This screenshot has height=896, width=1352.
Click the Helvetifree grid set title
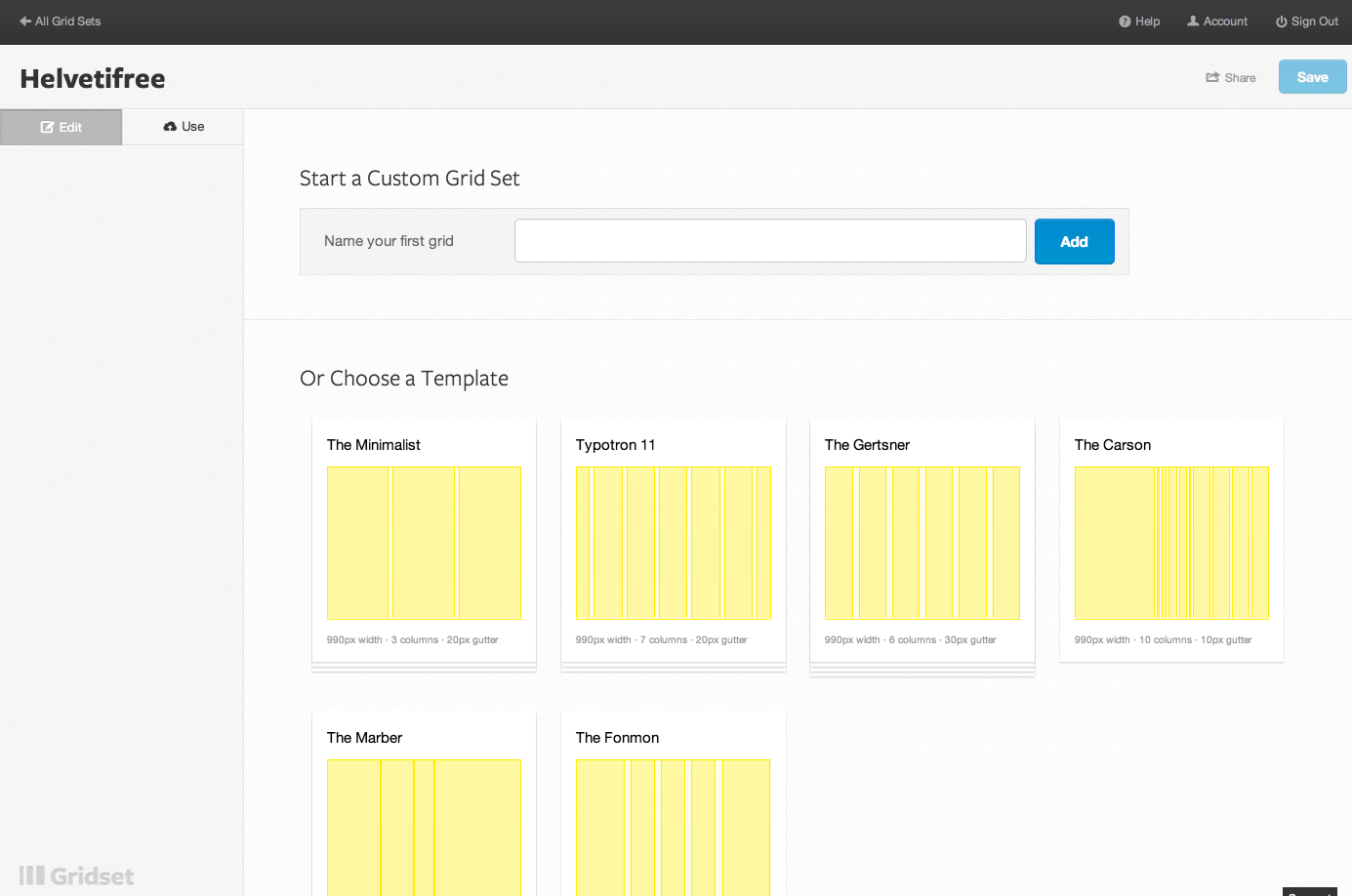93,78
